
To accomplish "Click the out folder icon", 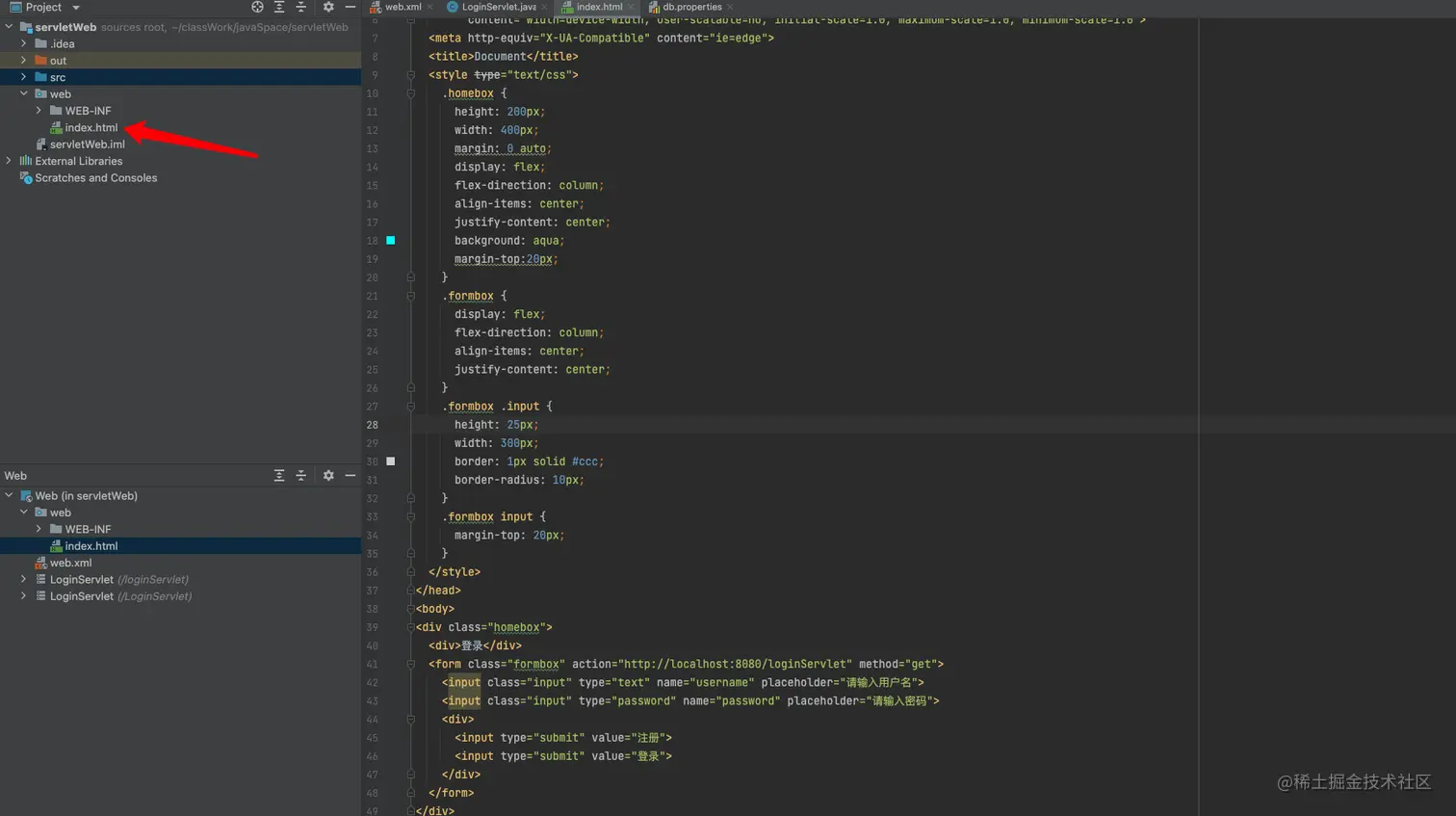I will 40,61.
